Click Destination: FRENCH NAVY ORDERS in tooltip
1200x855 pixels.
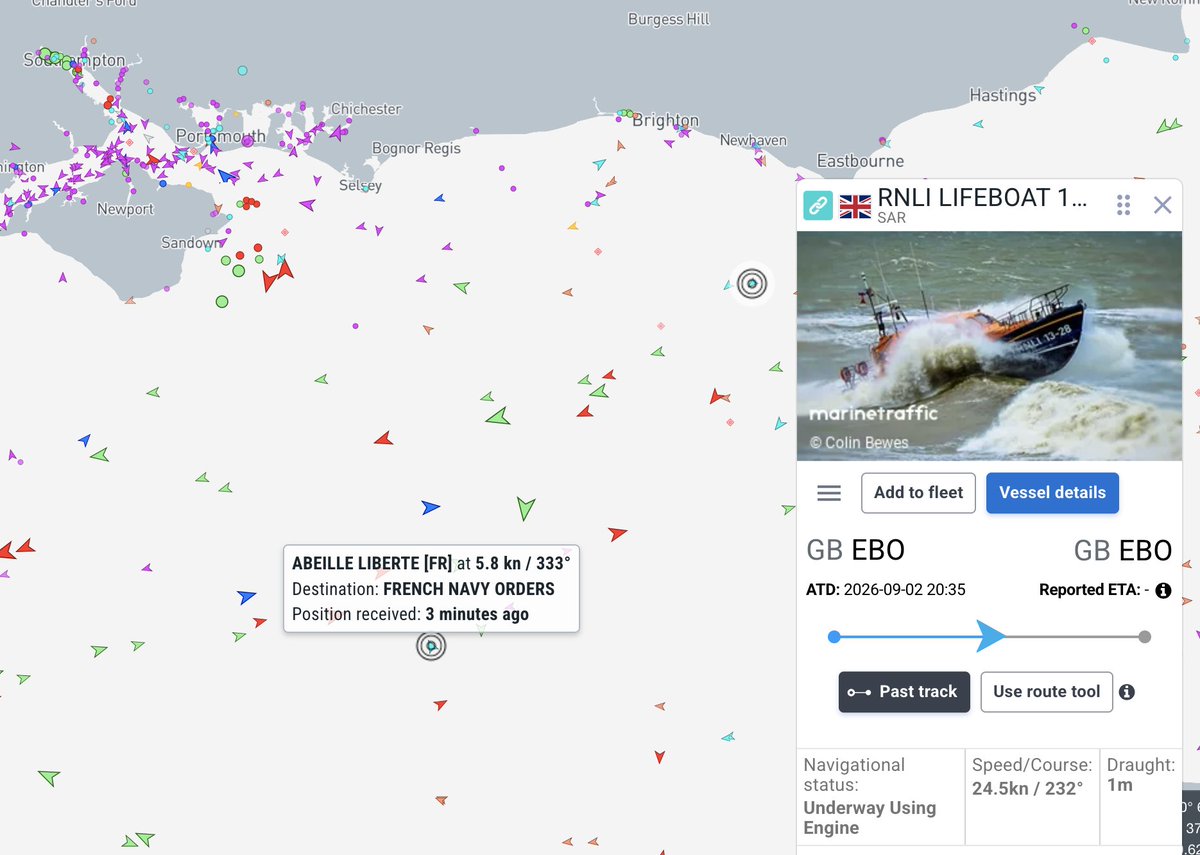click(423, 589)
